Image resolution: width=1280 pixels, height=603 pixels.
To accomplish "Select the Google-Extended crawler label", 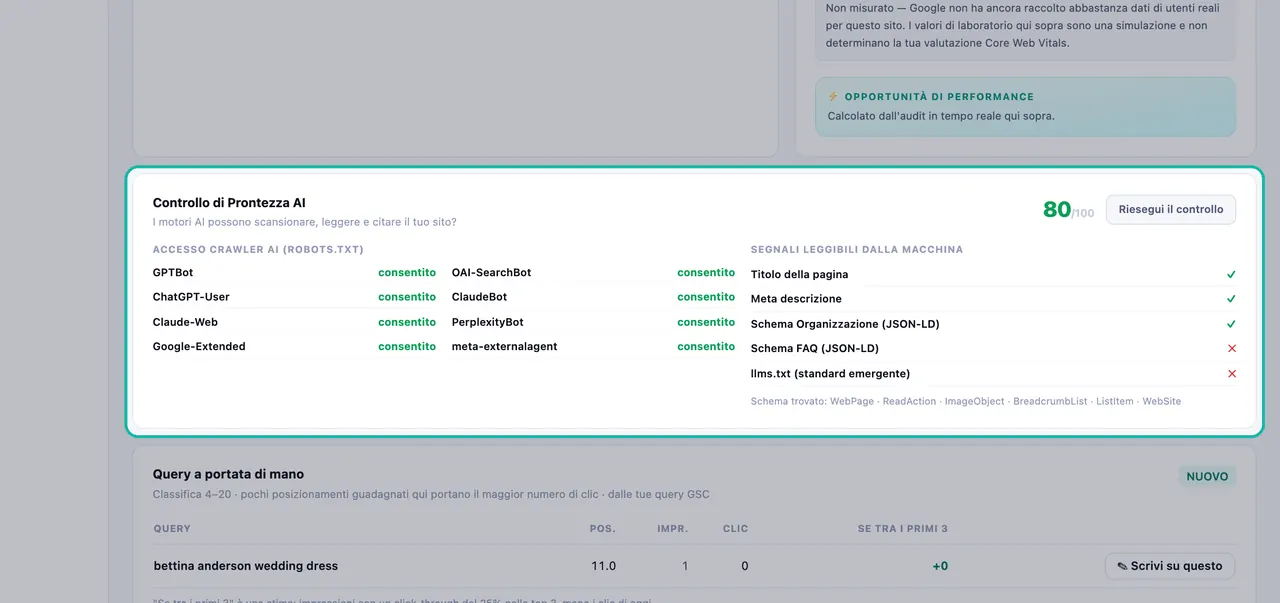I will (x=199, y=346).
